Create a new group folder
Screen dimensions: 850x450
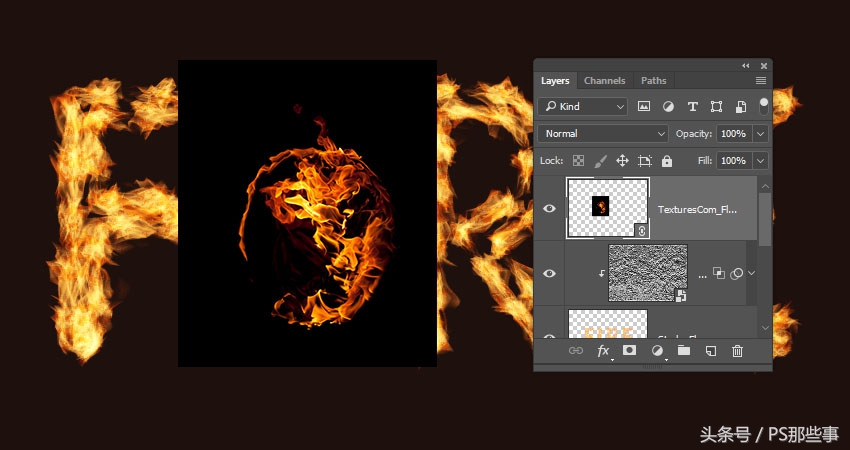[x=684, y=351]
